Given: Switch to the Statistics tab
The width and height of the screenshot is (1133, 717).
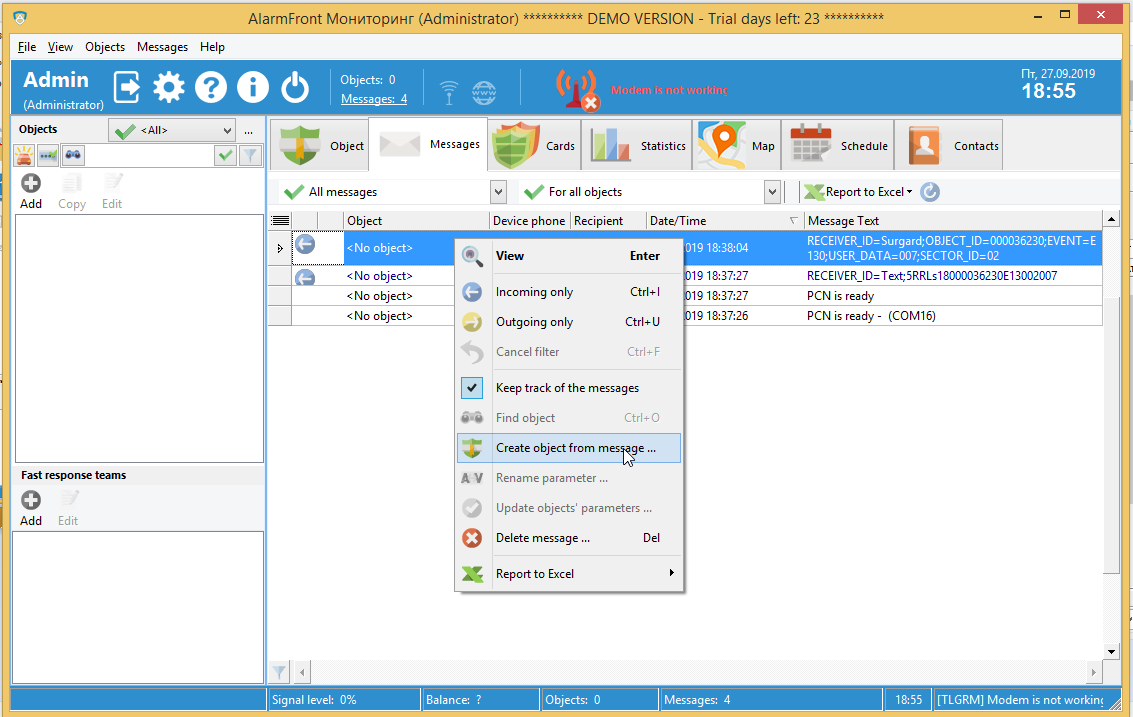Looking at the screenshot, I should pos(639,145).
